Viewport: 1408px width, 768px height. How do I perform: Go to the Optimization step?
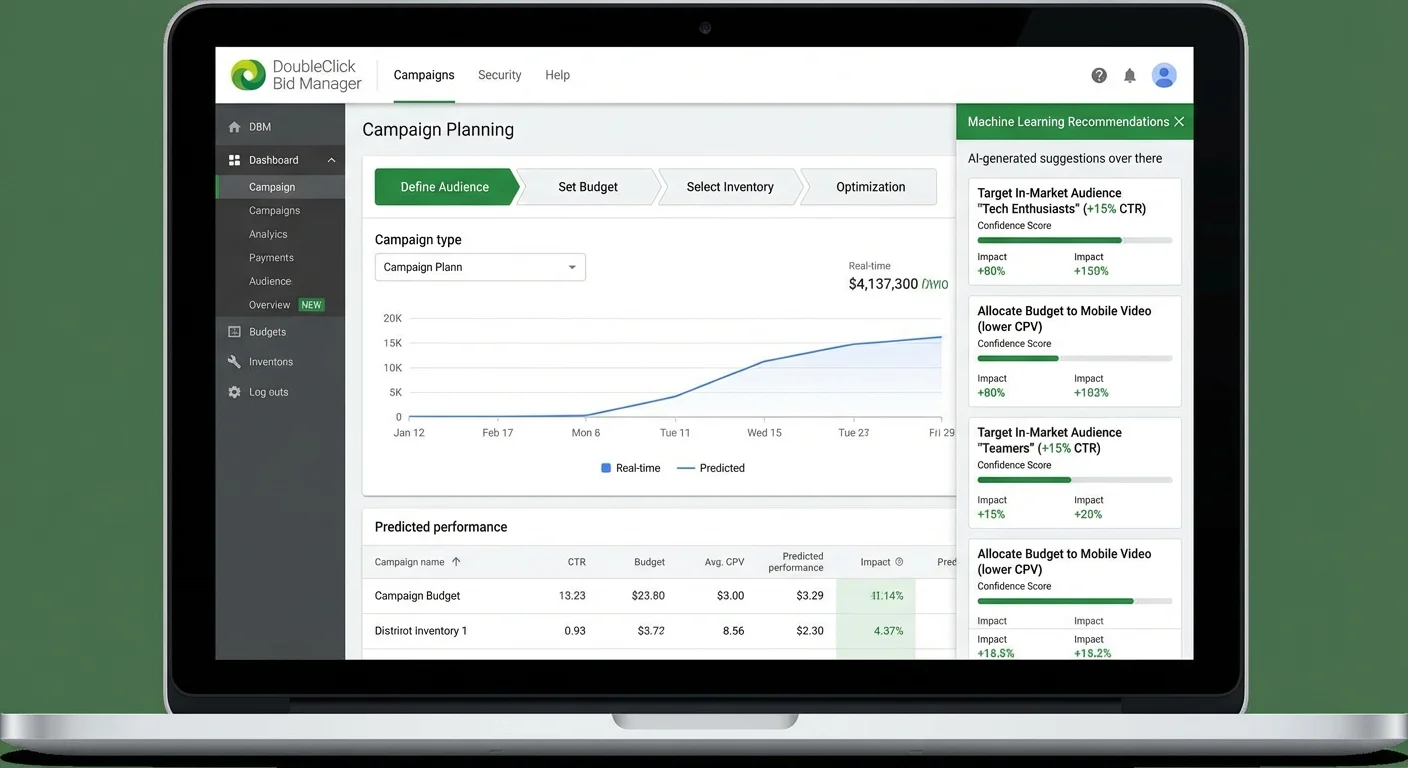pyautogui.click(x=870, y=187)
